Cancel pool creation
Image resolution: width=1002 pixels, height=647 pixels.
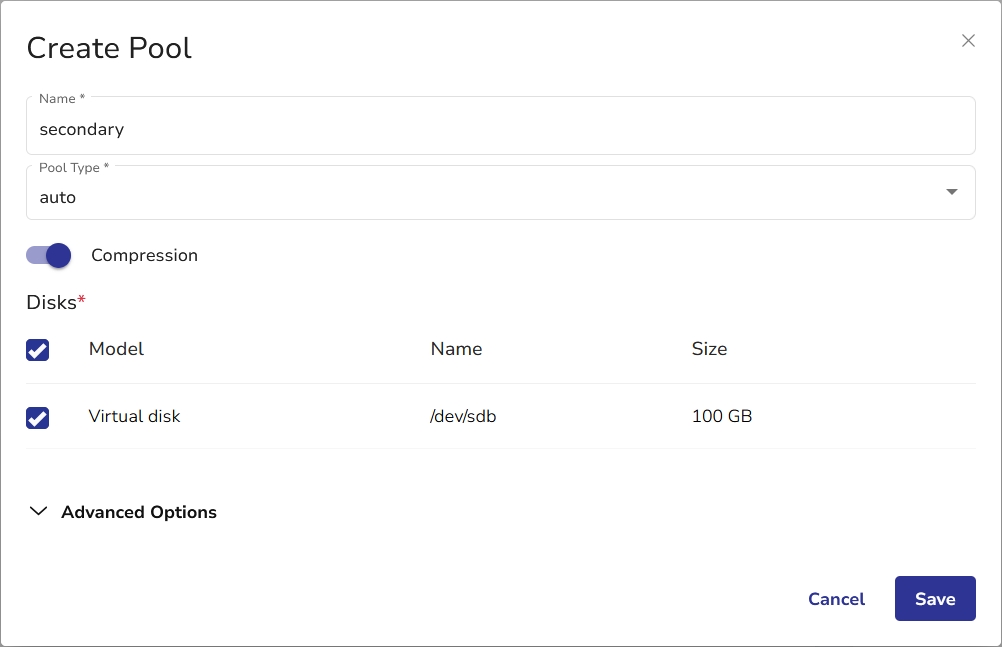click(836, 599)
